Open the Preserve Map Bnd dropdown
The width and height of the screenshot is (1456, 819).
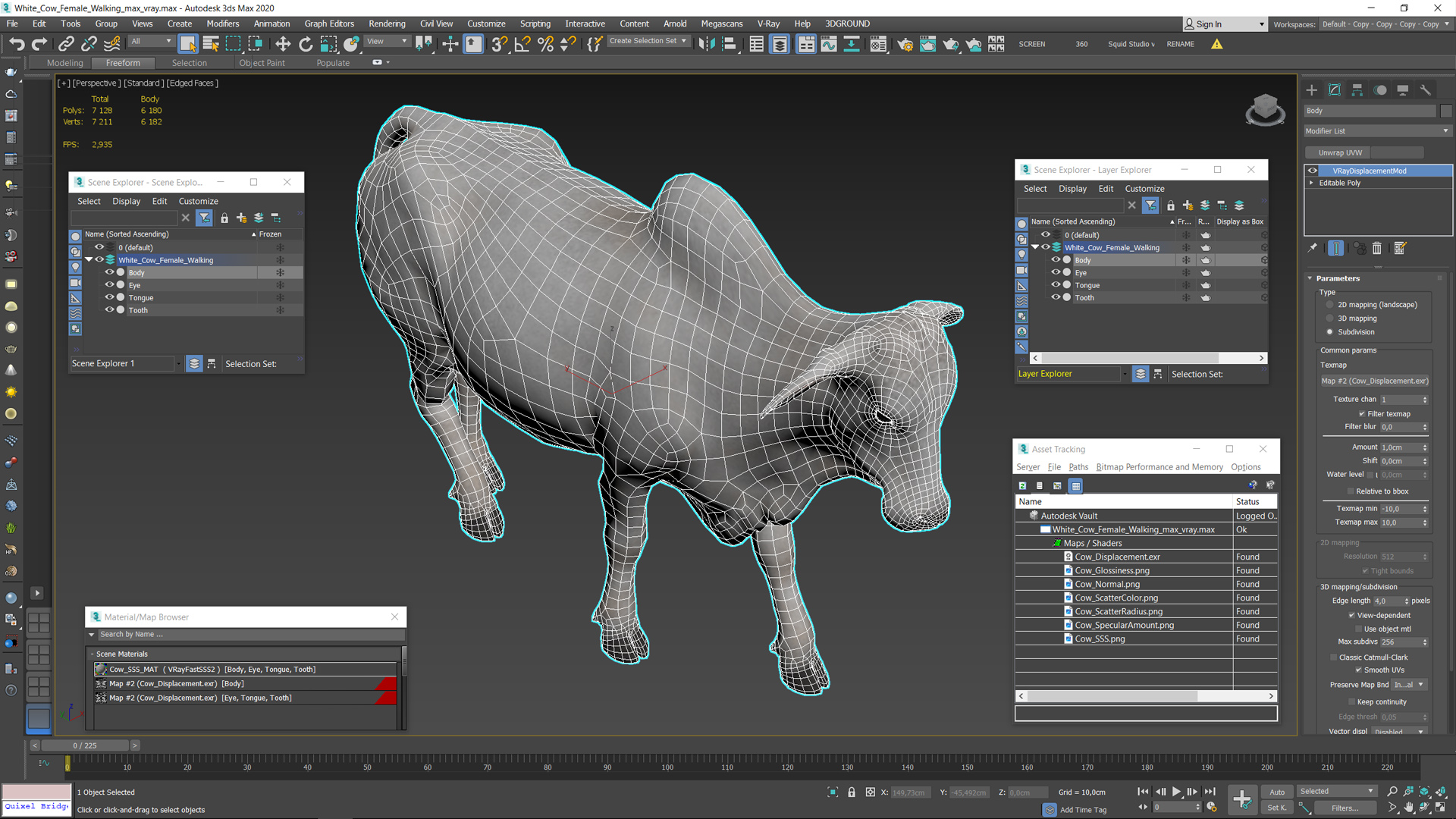pyautogui.click(x=1410, y=685)
